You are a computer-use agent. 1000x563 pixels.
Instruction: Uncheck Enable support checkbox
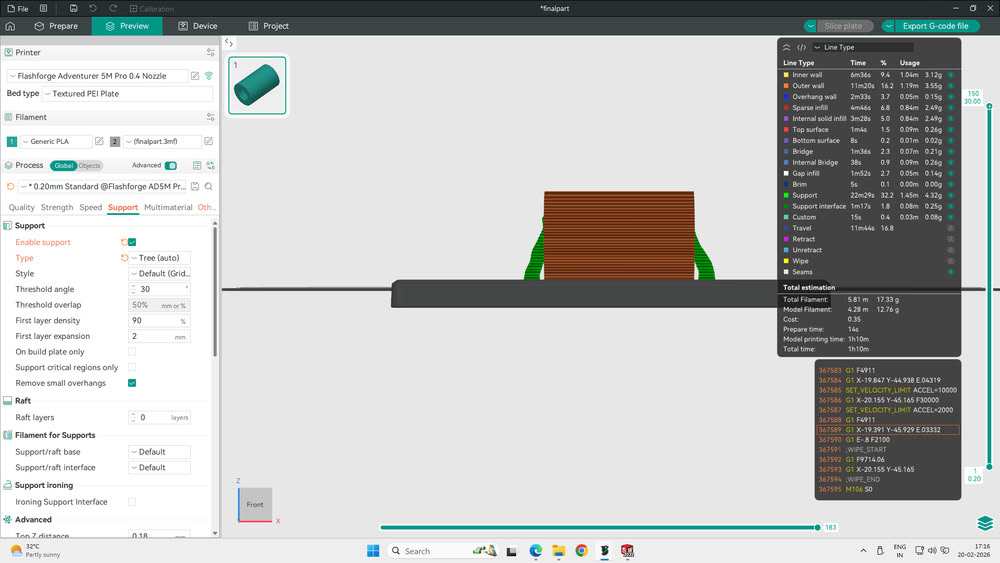coord(132,242)
